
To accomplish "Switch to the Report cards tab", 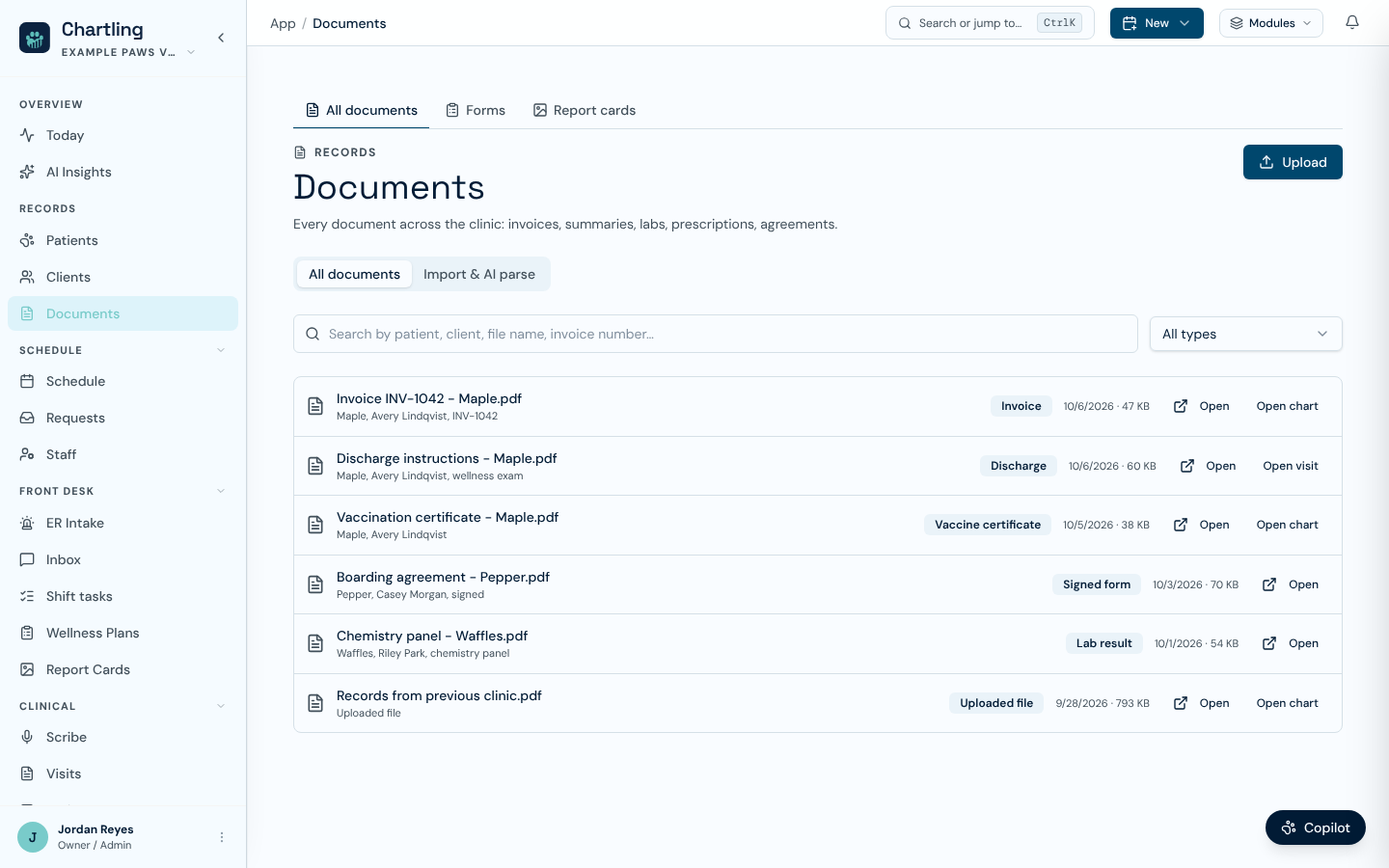I will [x=585, y=110].
